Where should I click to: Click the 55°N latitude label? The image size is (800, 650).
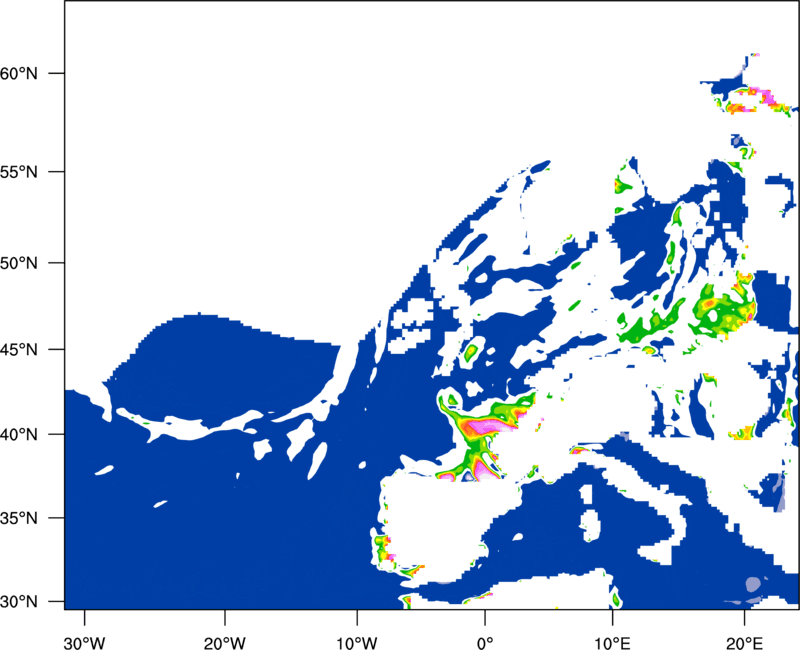click(18, 172)
